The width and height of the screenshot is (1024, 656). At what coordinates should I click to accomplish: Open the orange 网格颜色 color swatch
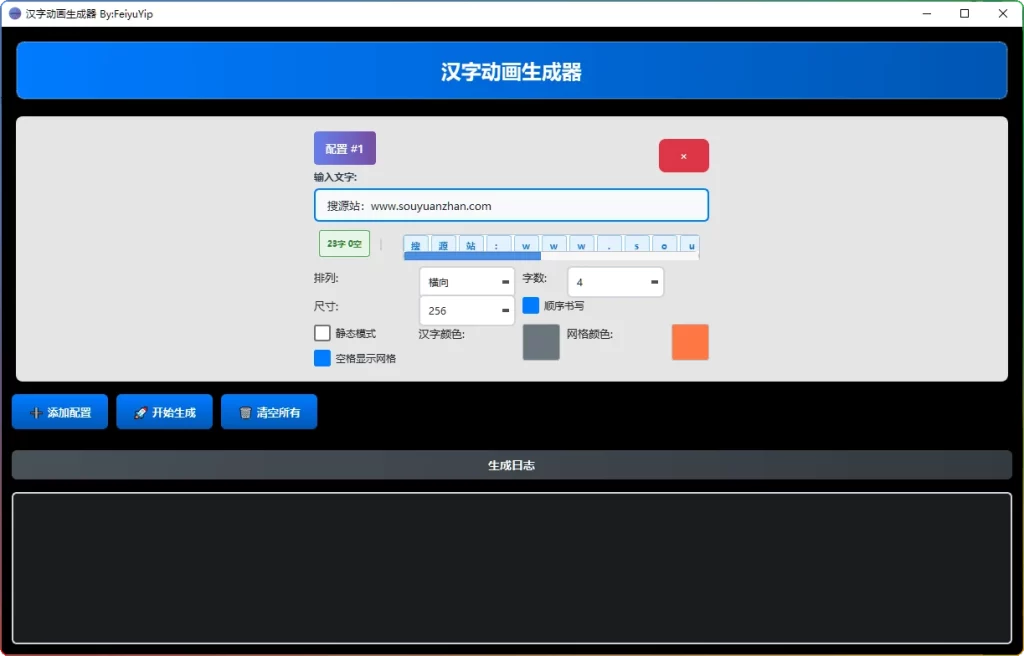click(x=689, y=342)
